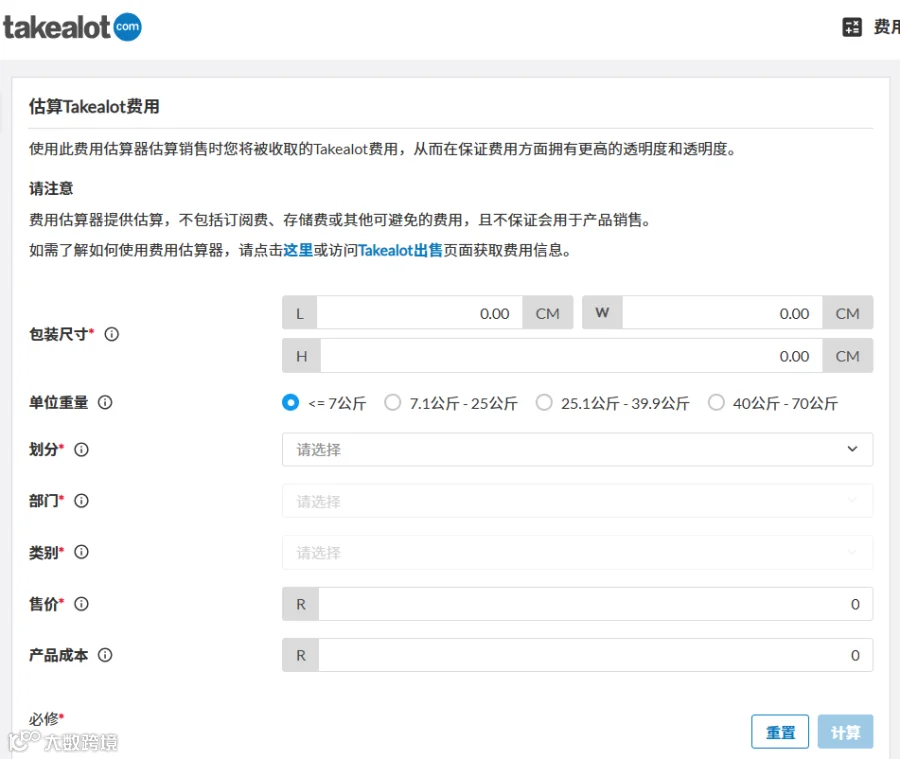Click the takealot.com logo
900x759 pixels.
tap(72, 27)
